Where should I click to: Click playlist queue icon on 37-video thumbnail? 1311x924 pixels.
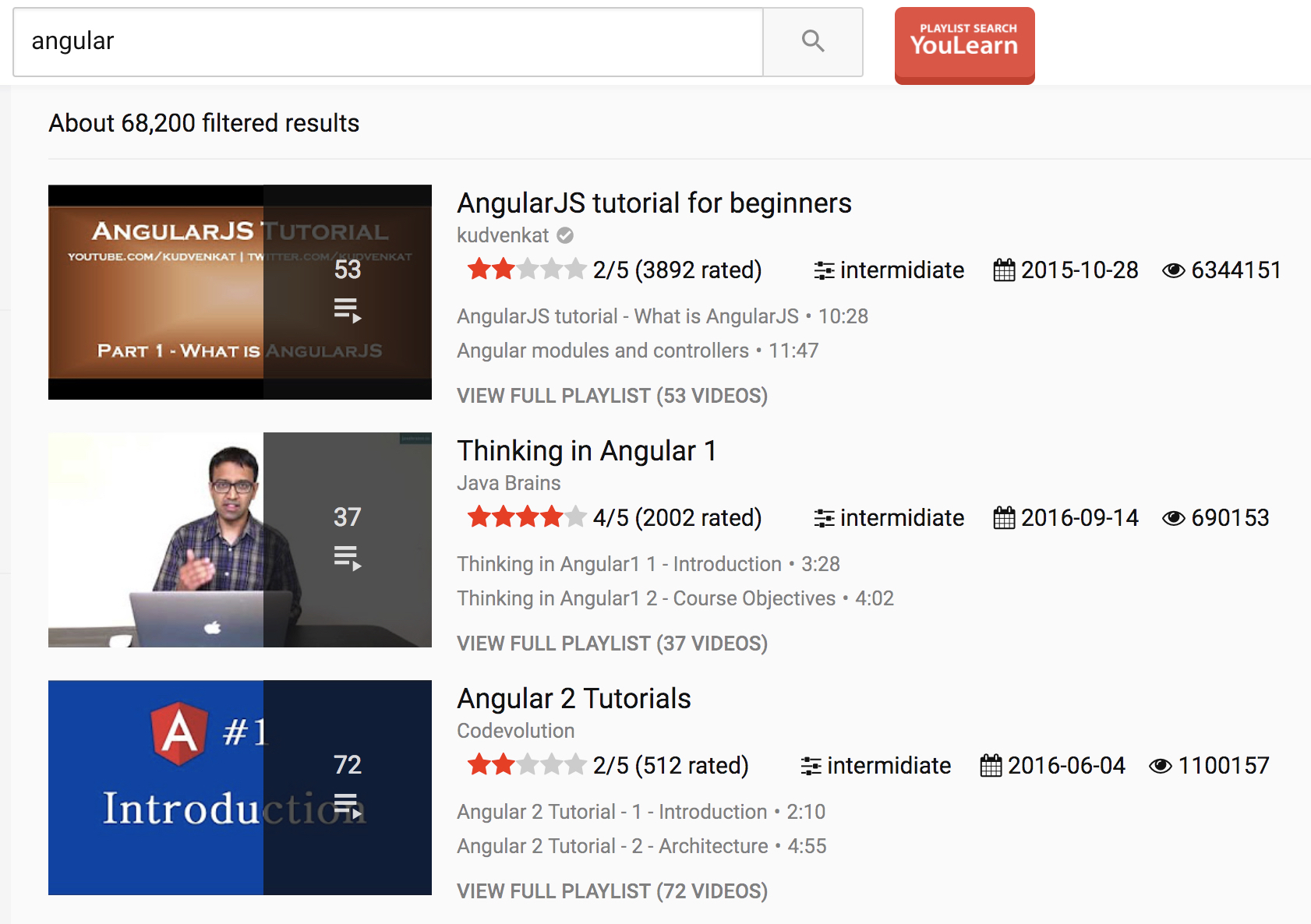pyautogui.click(x=348, y=558)
